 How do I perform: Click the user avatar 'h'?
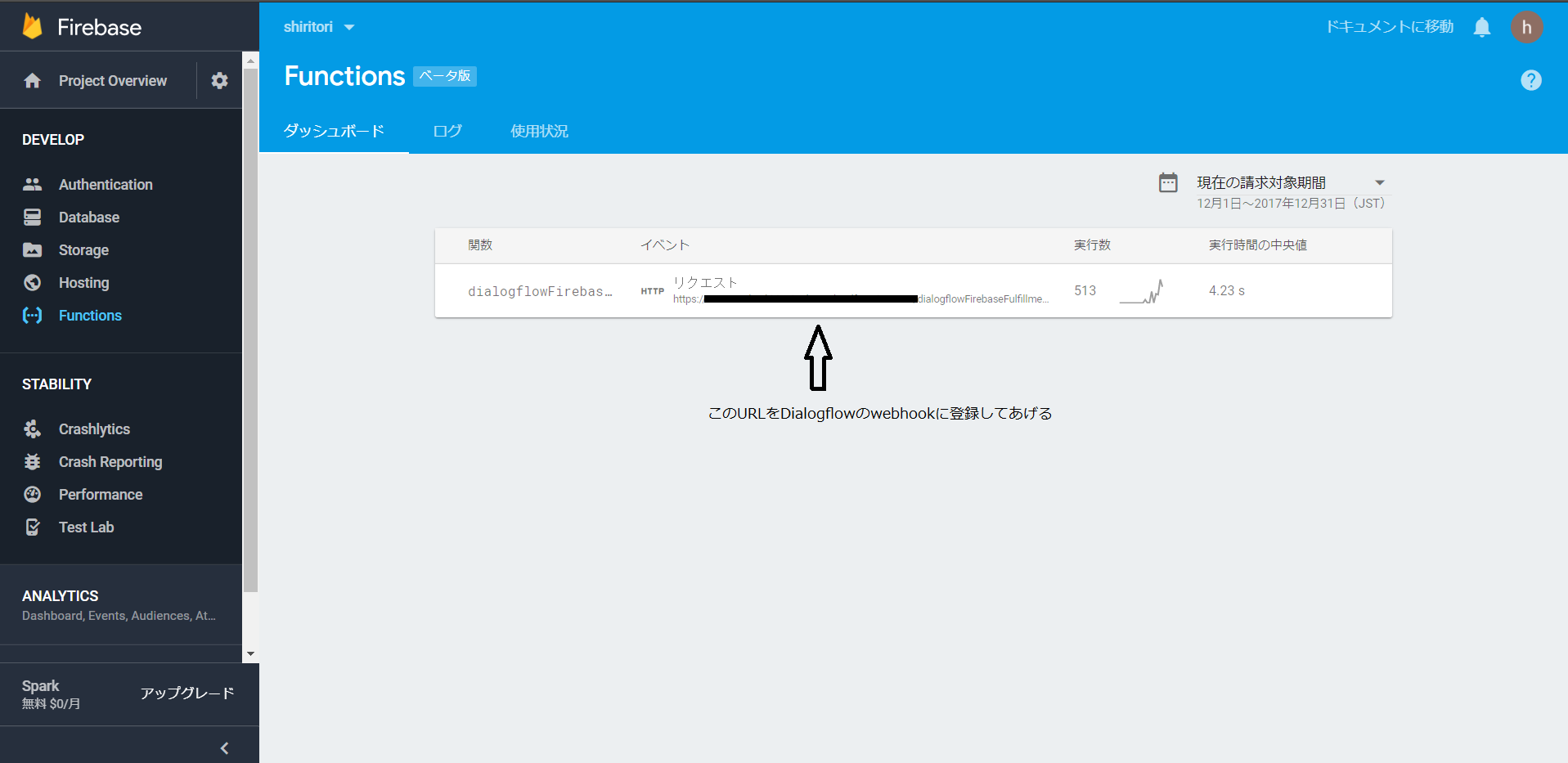[1526, 27]
